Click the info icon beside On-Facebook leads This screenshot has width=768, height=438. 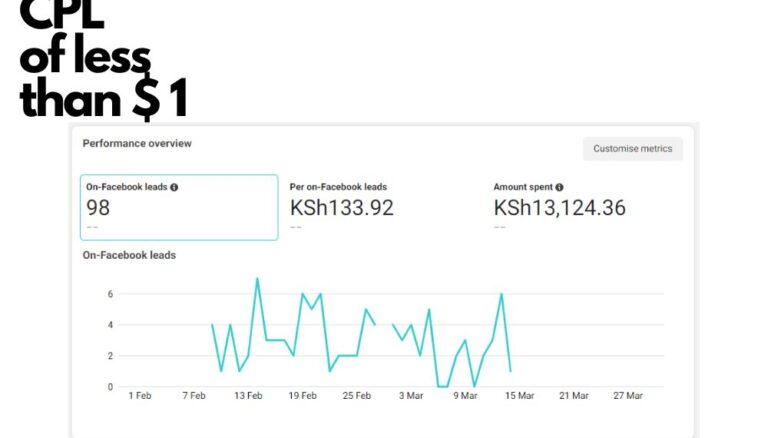click(x=174, y=187)
